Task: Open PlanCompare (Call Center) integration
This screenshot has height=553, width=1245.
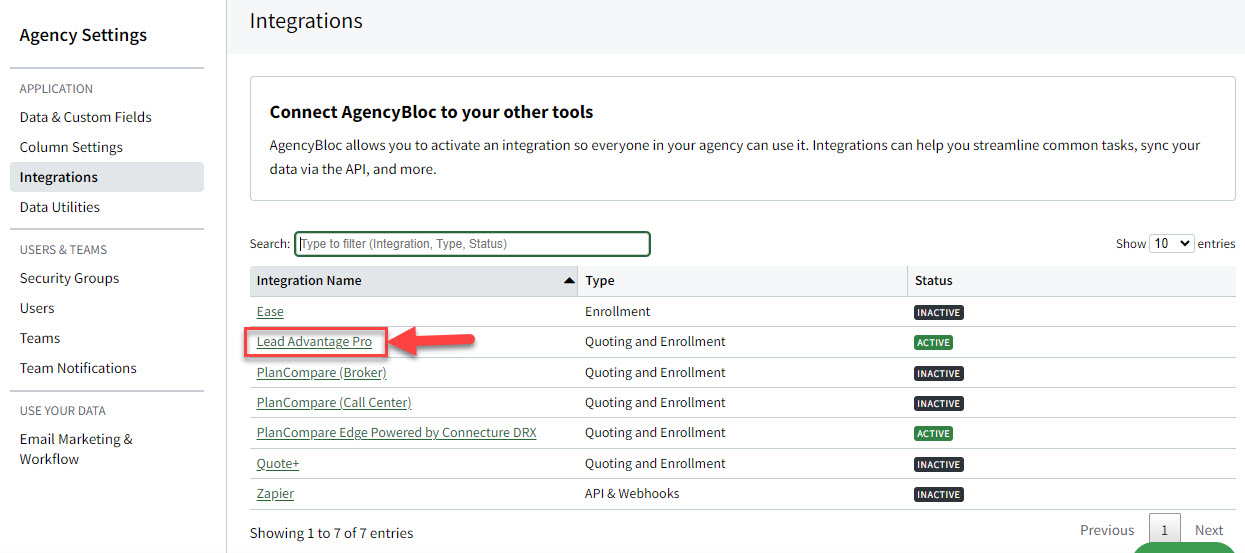Action: point(334,403)
